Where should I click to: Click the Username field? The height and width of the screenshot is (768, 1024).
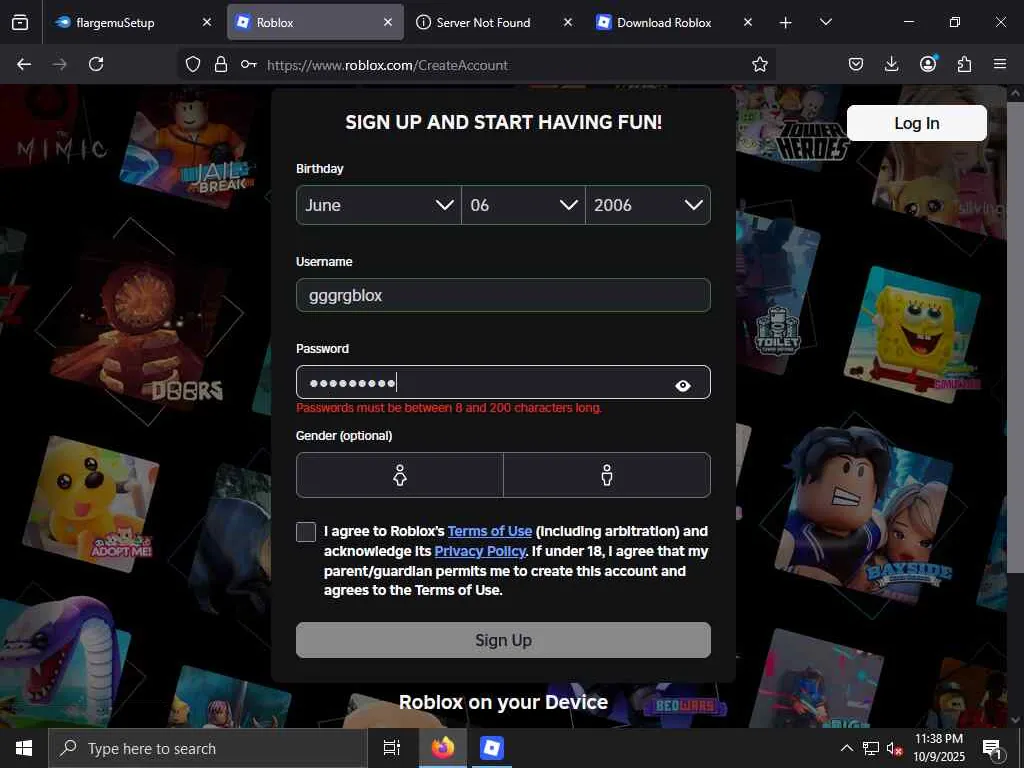coord(503,295)
